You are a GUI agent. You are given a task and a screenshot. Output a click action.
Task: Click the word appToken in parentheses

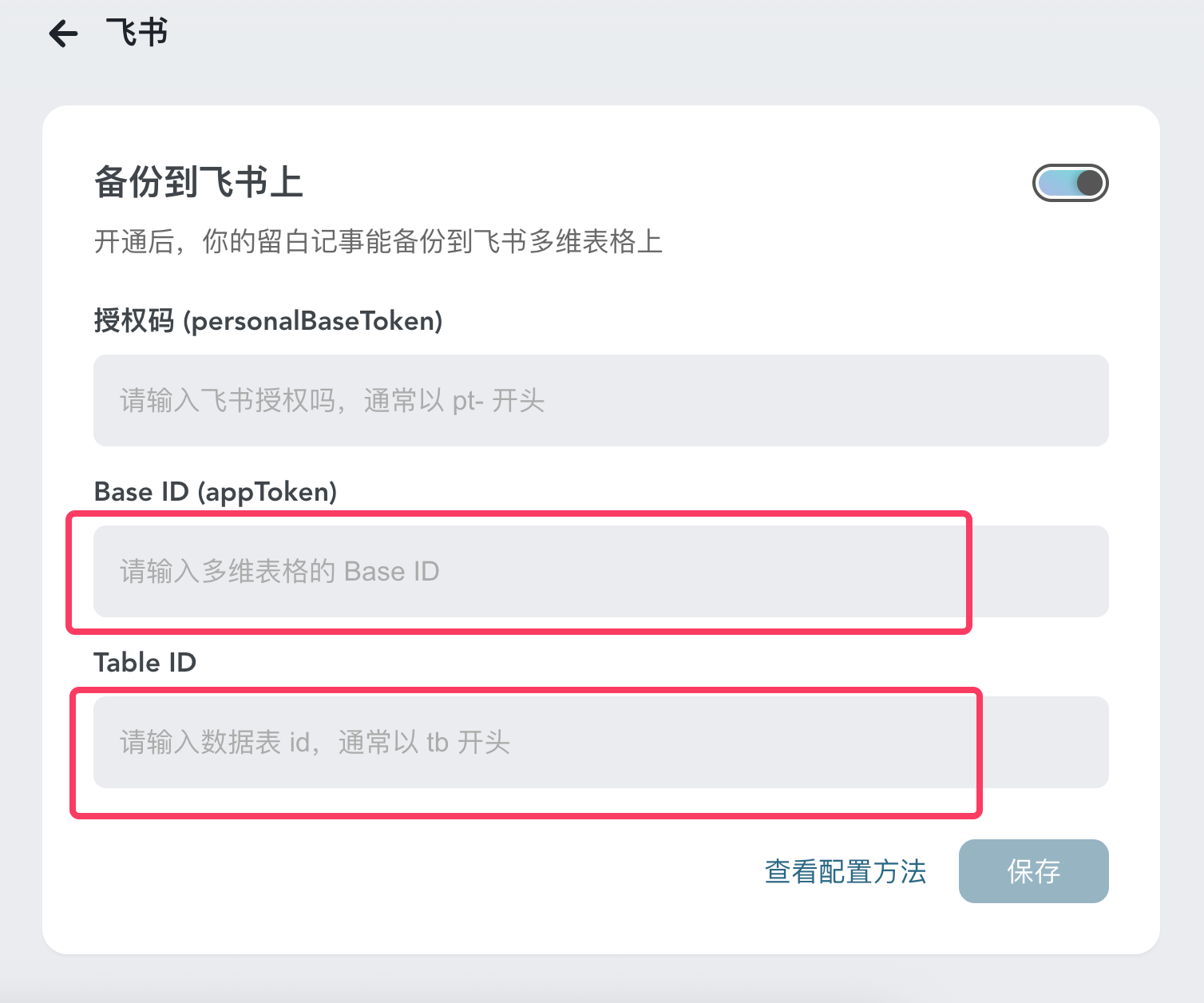(267, 492)
